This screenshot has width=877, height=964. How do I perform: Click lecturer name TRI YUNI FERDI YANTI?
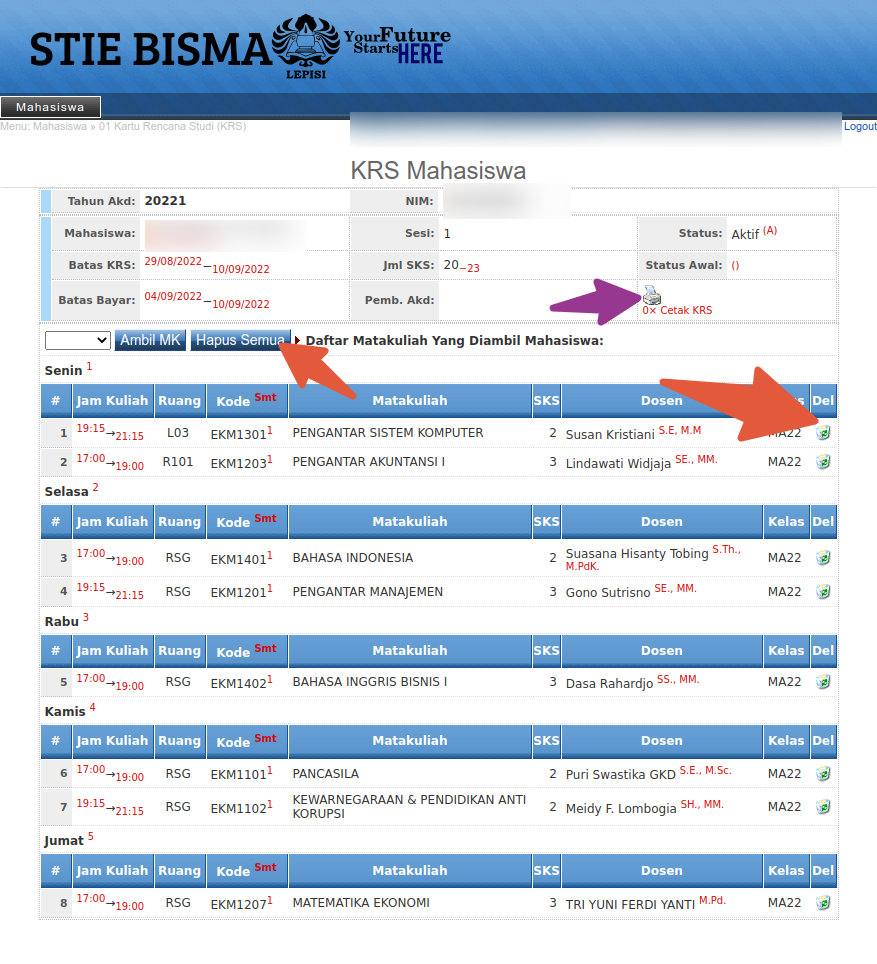(x=630, y=904)
